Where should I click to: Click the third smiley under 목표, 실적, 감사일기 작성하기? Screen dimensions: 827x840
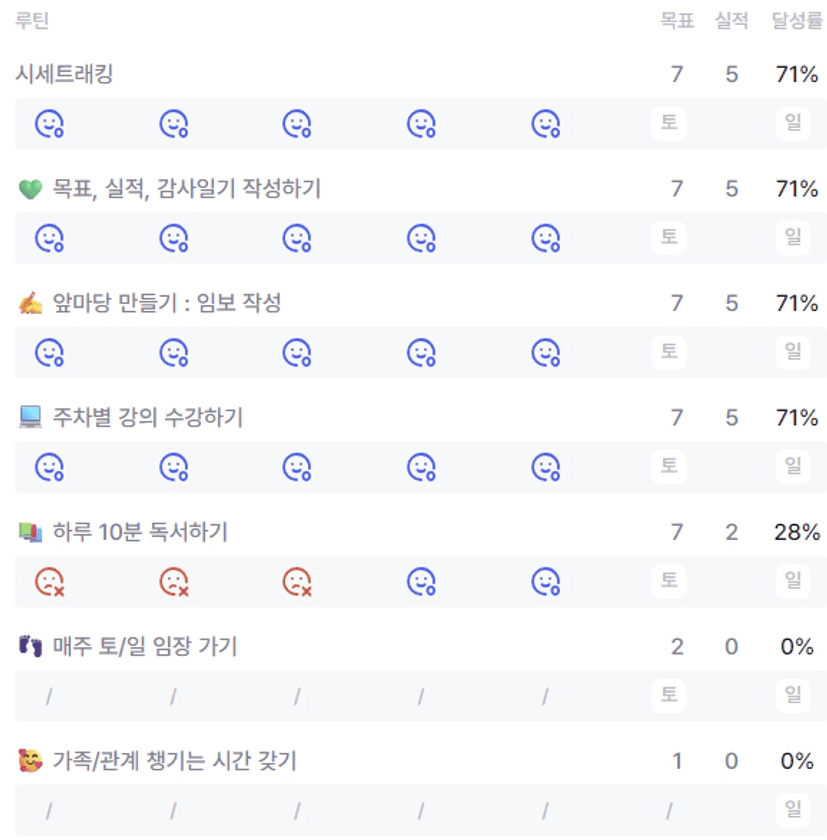pos(297,238)
